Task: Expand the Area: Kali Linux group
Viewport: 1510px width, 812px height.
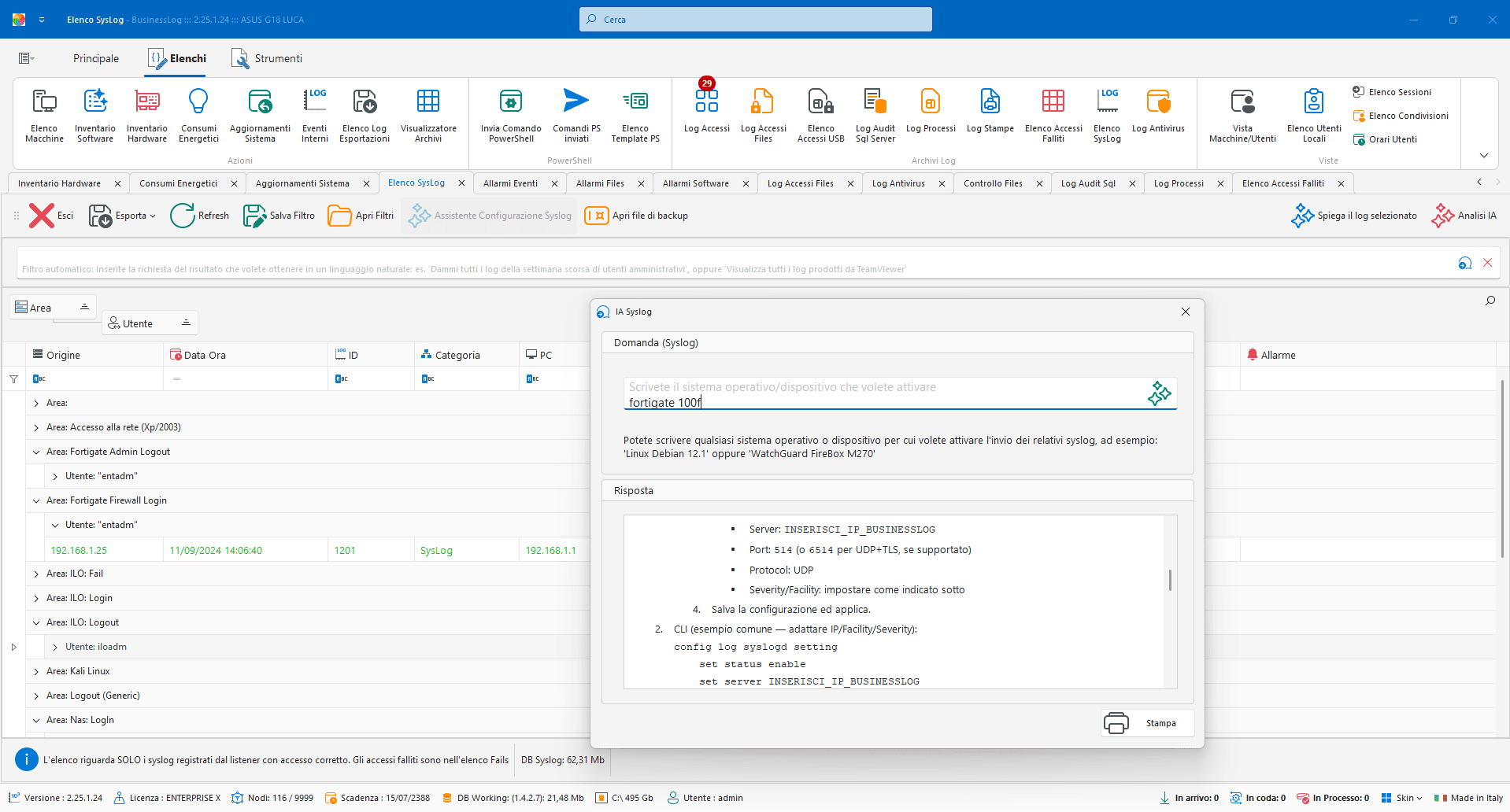Action: pyautogui.click(x=36, y=672)
